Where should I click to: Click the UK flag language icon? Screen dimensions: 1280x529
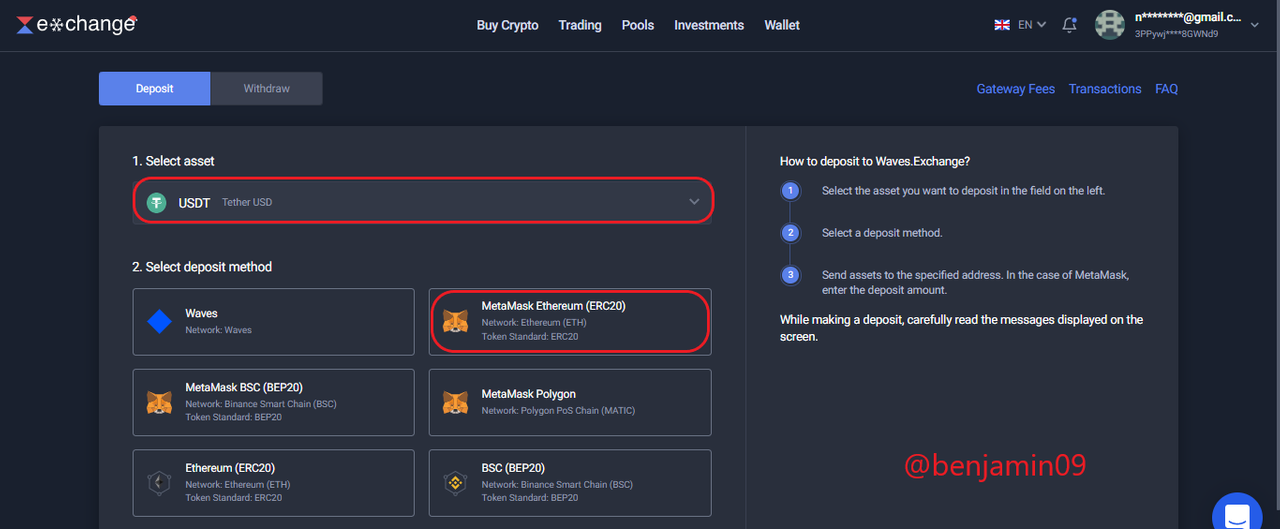click(1002, 25)
